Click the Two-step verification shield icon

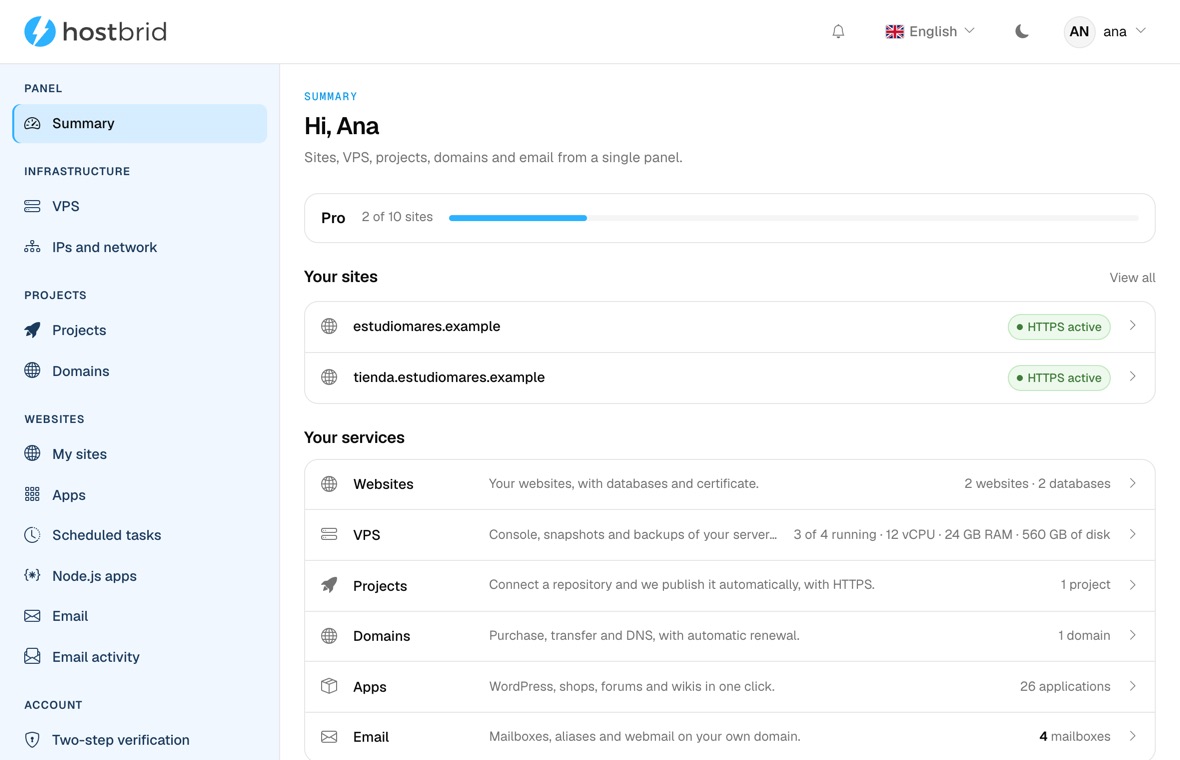(x=32, y=740)
